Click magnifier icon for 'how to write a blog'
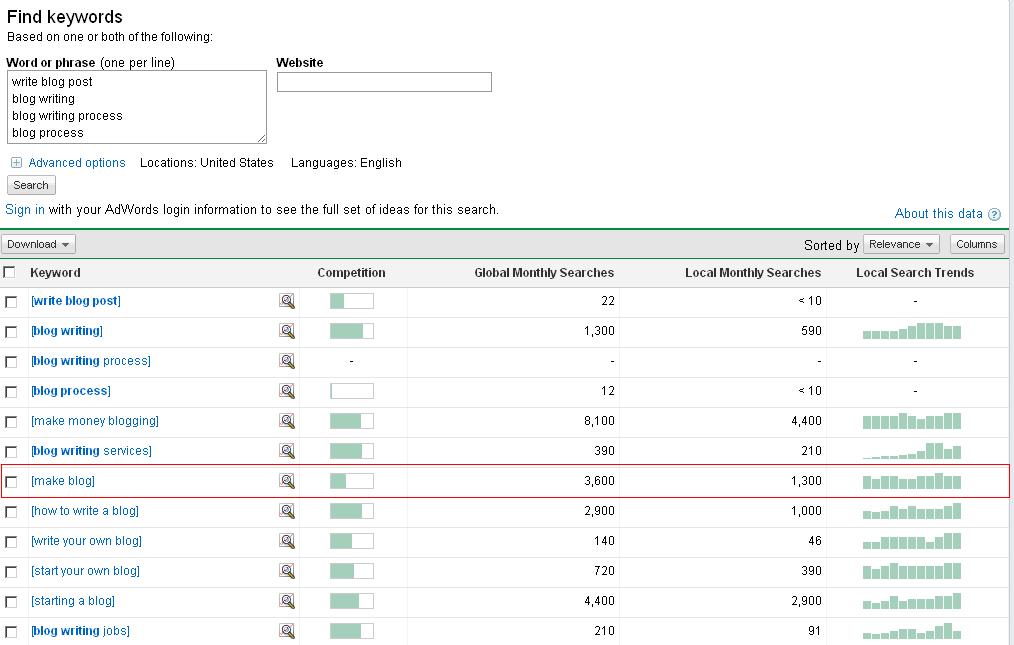This screenshot has width=1014, height=645. pyautogui.click(x=287, y=511)
